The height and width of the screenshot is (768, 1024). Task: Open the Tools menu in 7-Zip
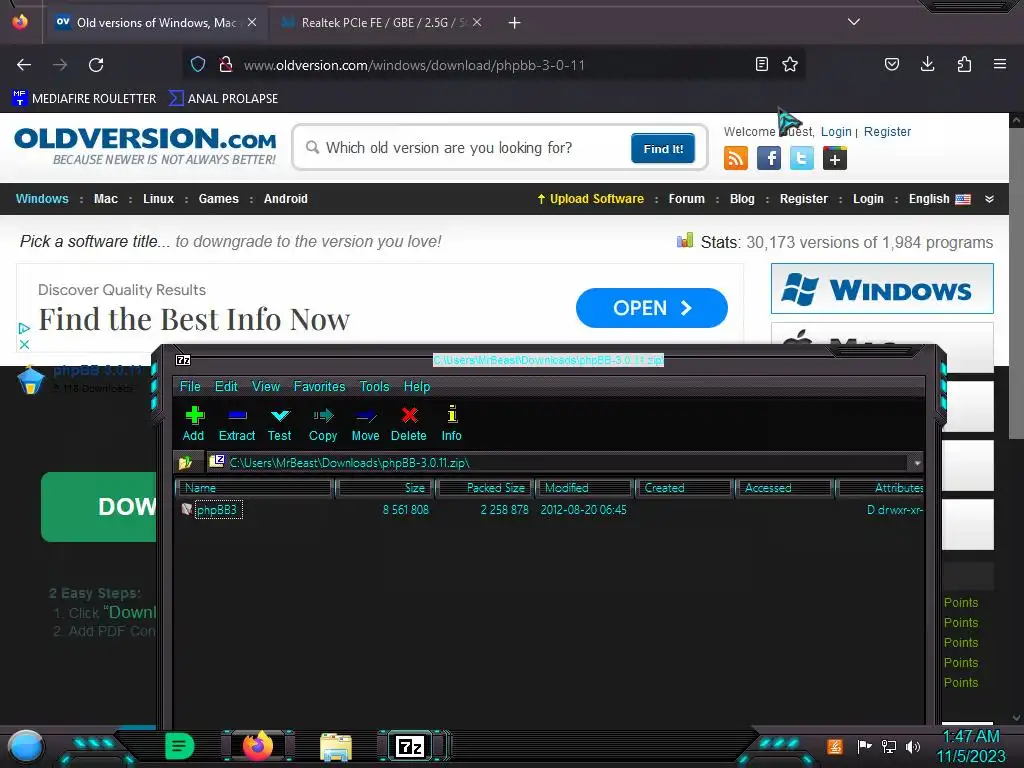point(374,386)
